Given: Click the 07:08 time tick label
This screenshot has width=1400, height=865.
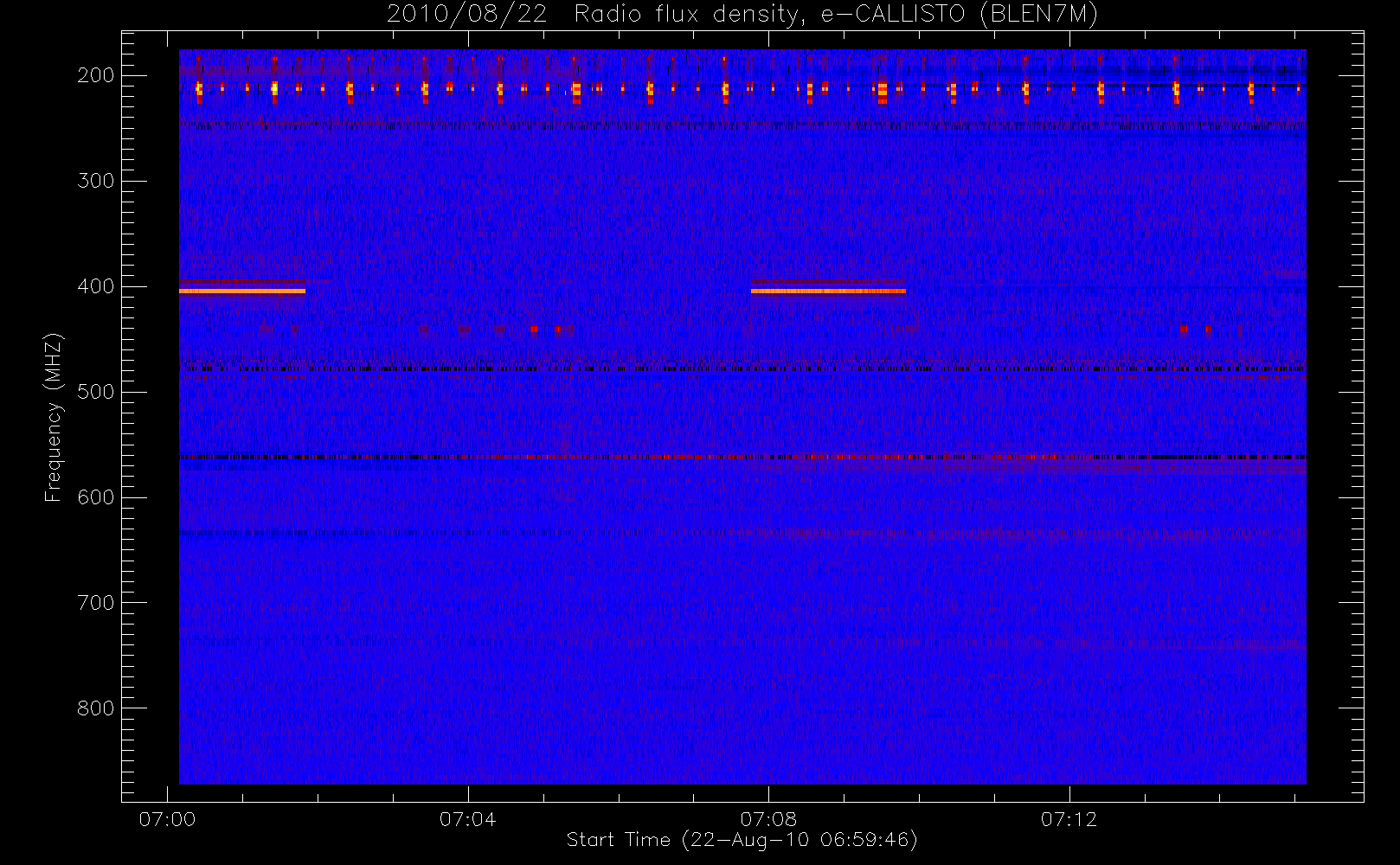Looking at the screenshot, I should (x=768, y=819).
